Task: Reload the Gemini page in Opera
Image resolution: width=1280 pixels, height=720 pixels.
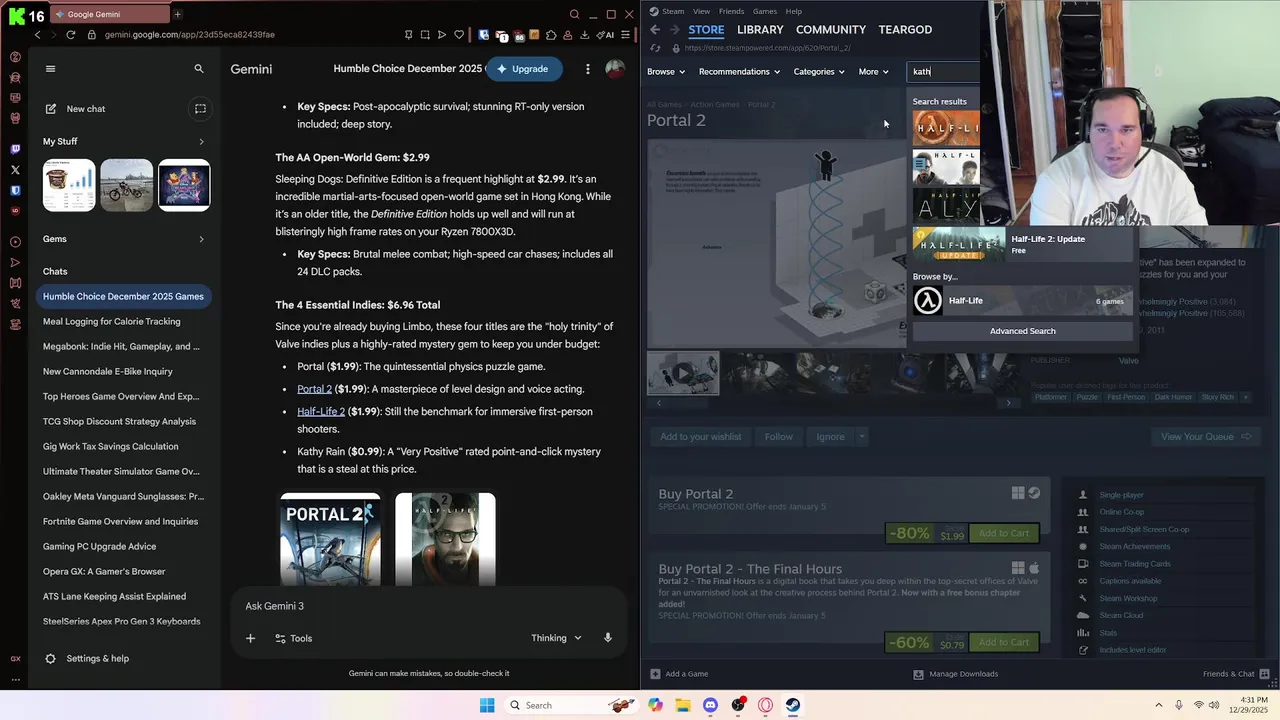Action: click(x=70, y=35)
